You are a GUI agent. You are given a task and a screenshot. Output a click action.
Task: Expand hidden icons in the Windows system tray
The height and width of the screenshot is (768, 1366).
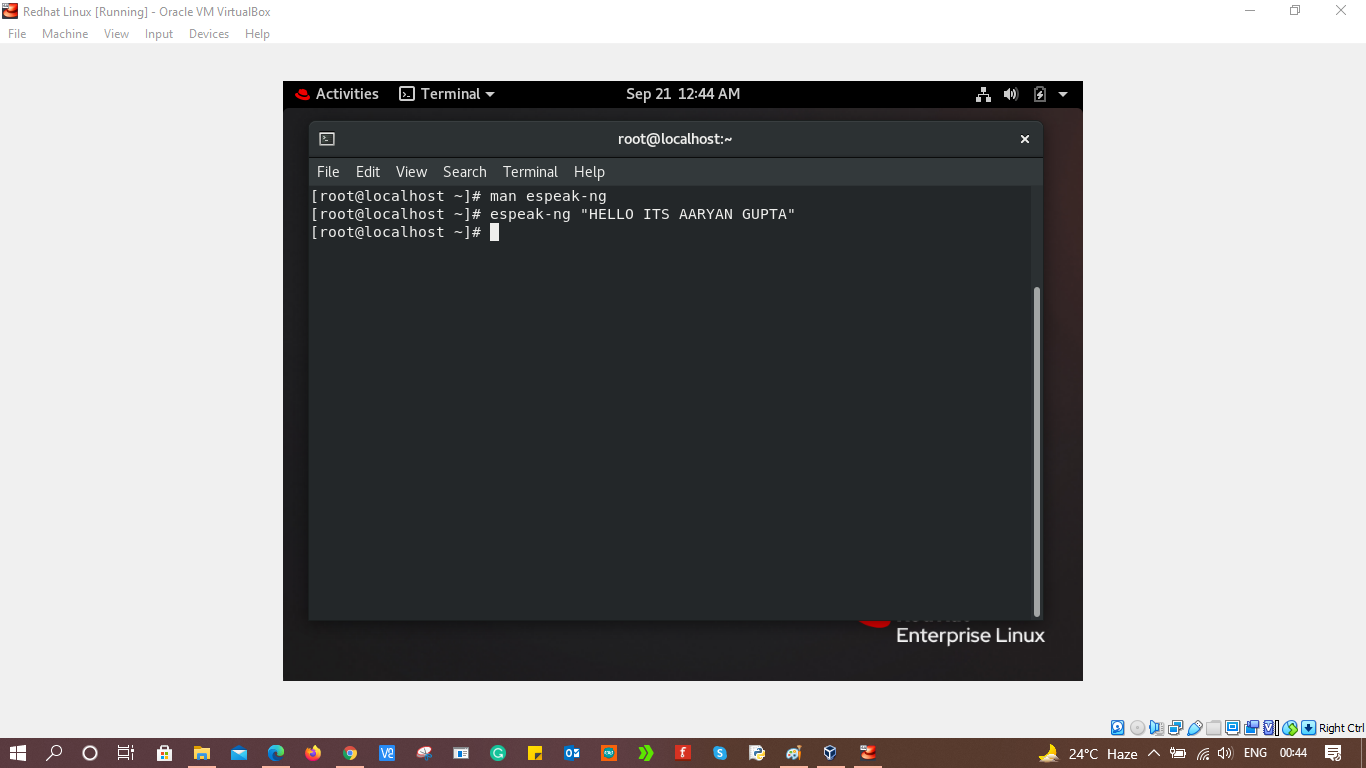1153,753
